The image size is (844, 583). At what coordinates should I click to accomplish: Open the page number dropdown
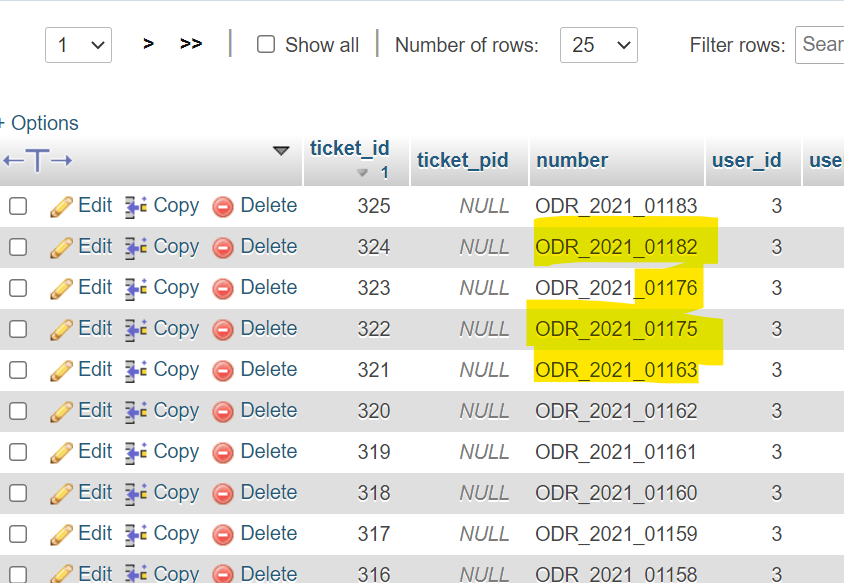click(78, 45)
